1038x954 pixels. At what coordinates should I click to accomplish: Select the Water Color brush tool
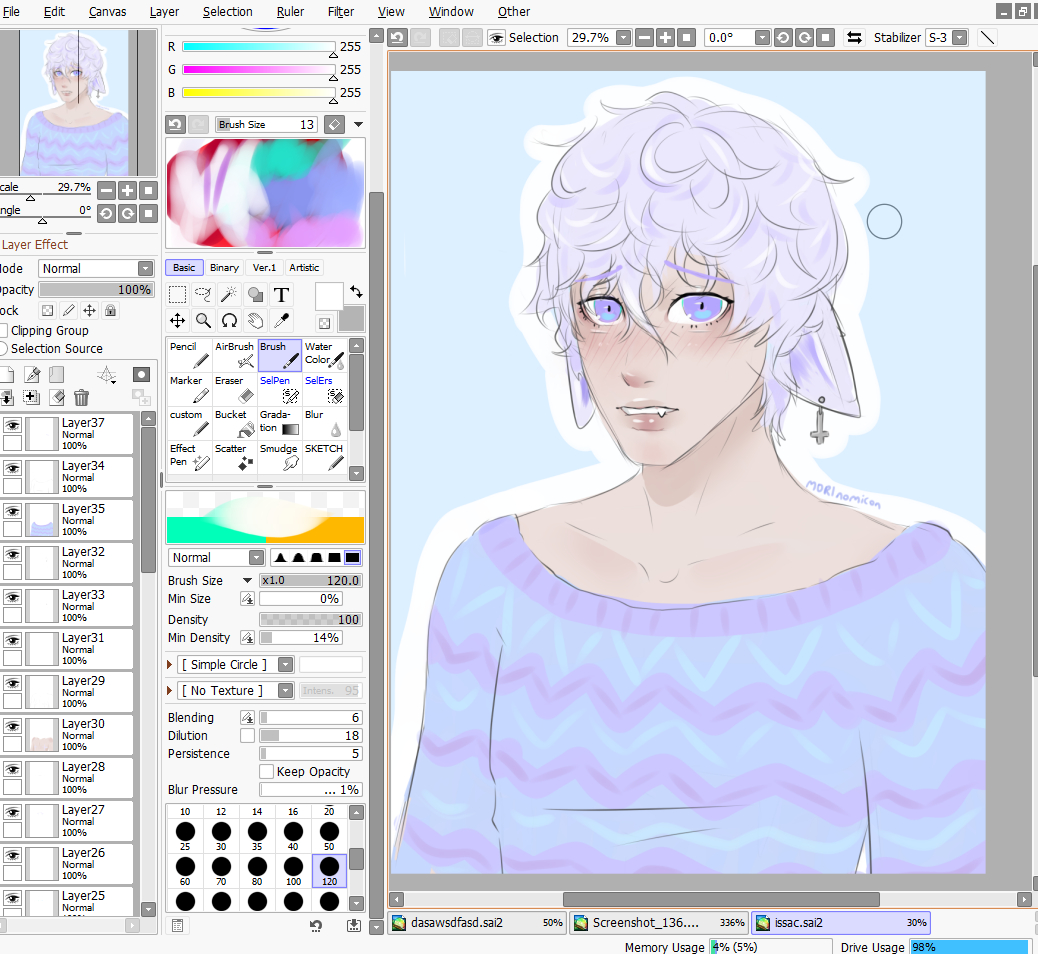tap(324, 355)
